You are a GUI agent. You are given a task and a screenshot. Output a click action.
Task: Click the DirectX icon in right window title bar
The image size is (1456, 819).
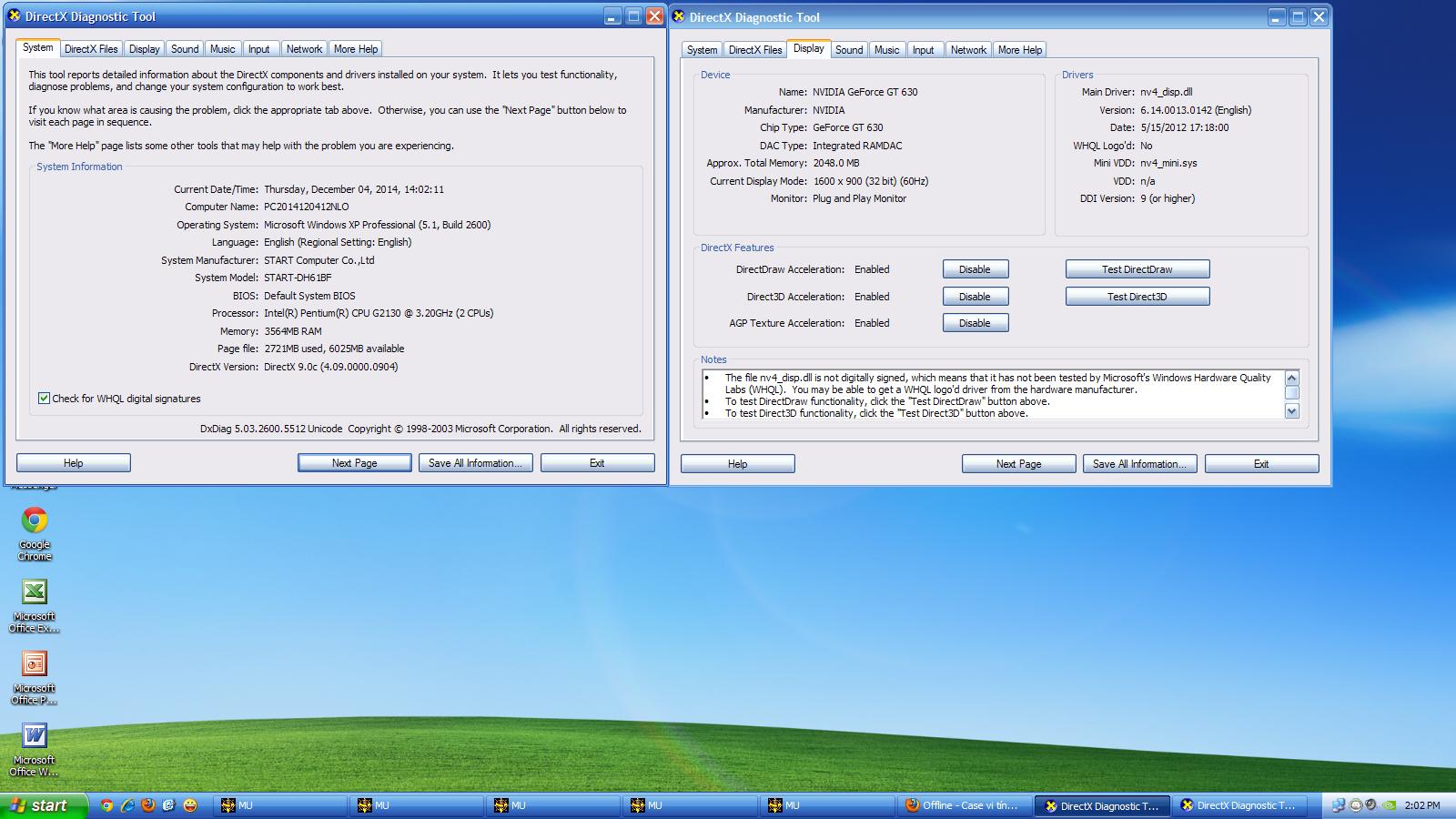pos(679,16)
